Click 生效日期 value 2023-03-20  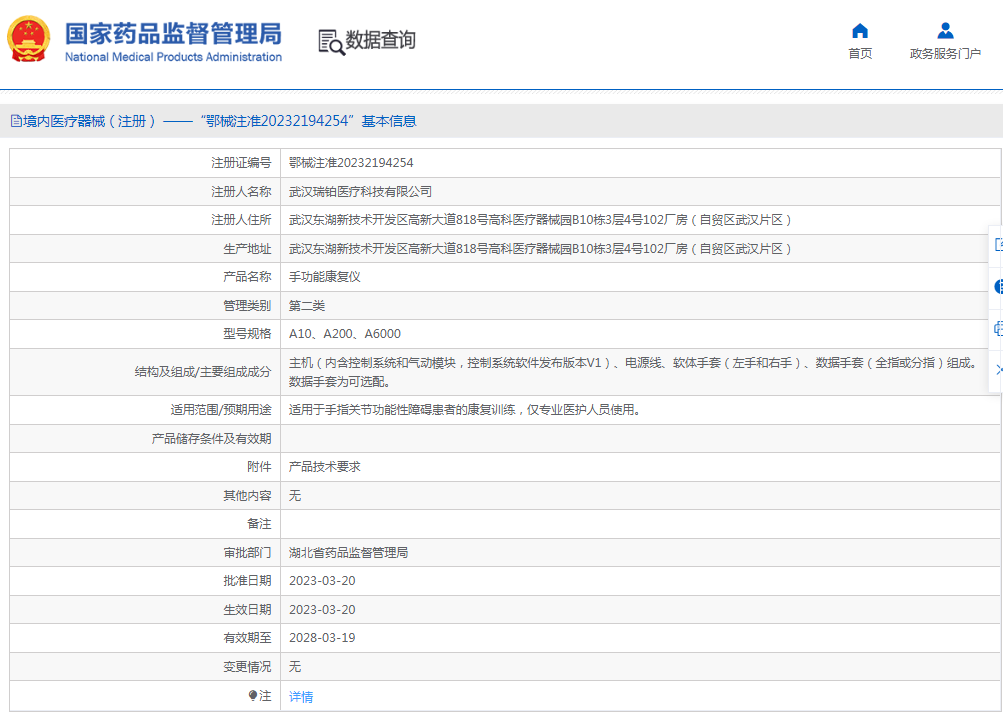[322, 609]
